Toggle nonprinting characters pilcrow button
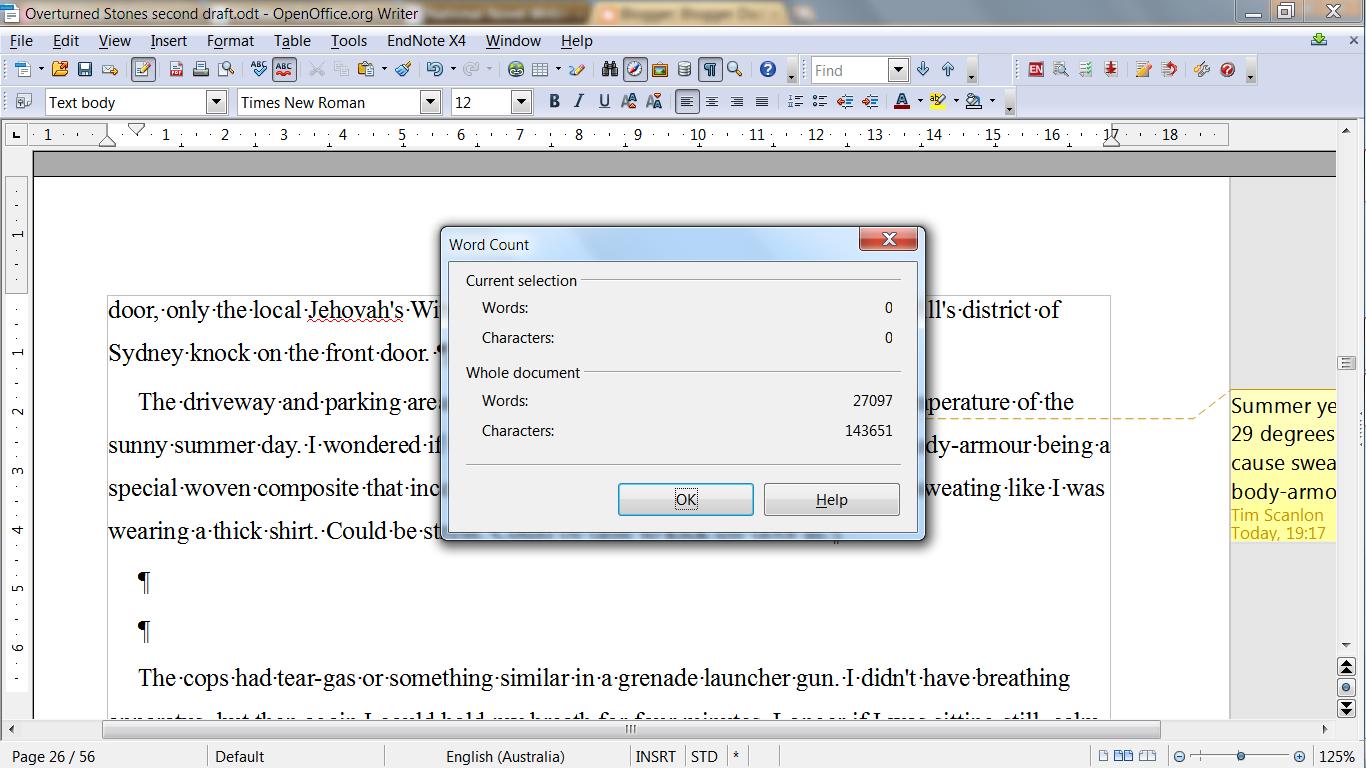The width and height of the screenshot is (1366, 768). 709,70
